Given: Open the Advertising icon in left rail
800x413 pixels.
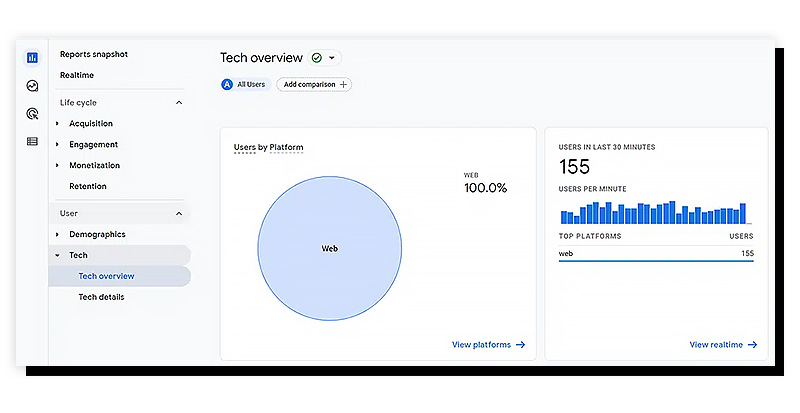Looking at the screenshot, I should 32,113.
